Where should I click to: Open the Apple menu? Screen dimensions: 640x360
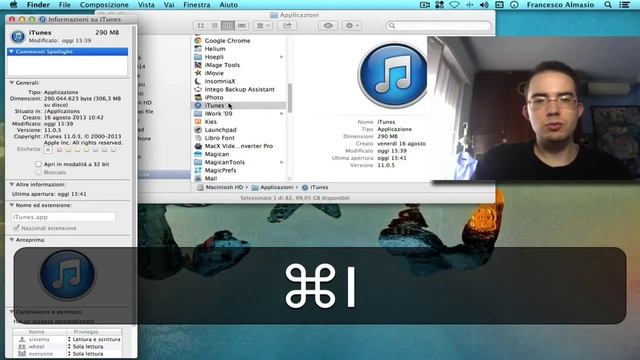pos(13,5)
